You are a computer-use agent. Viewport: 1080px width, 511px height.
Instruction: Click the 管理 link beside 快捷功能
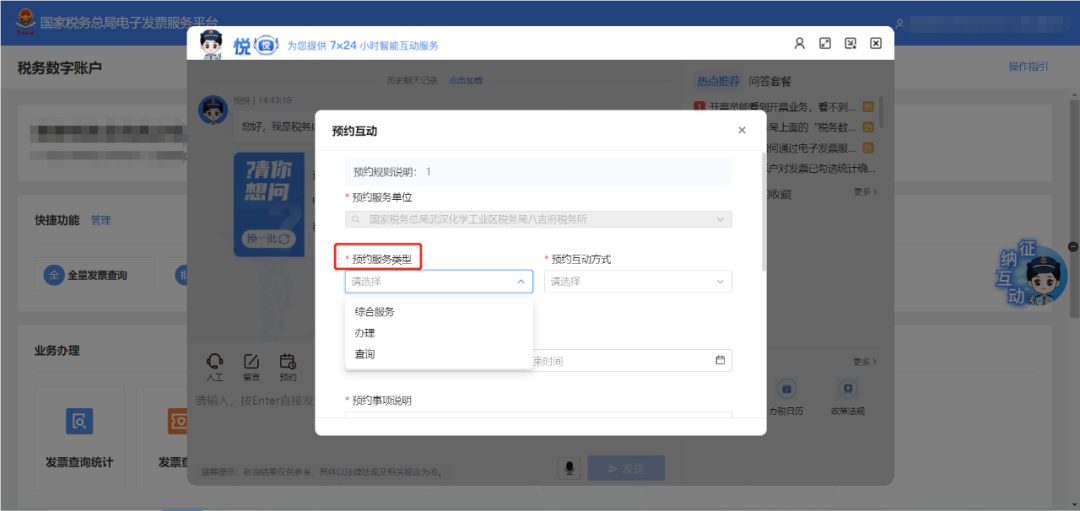[x=101, y=220]
